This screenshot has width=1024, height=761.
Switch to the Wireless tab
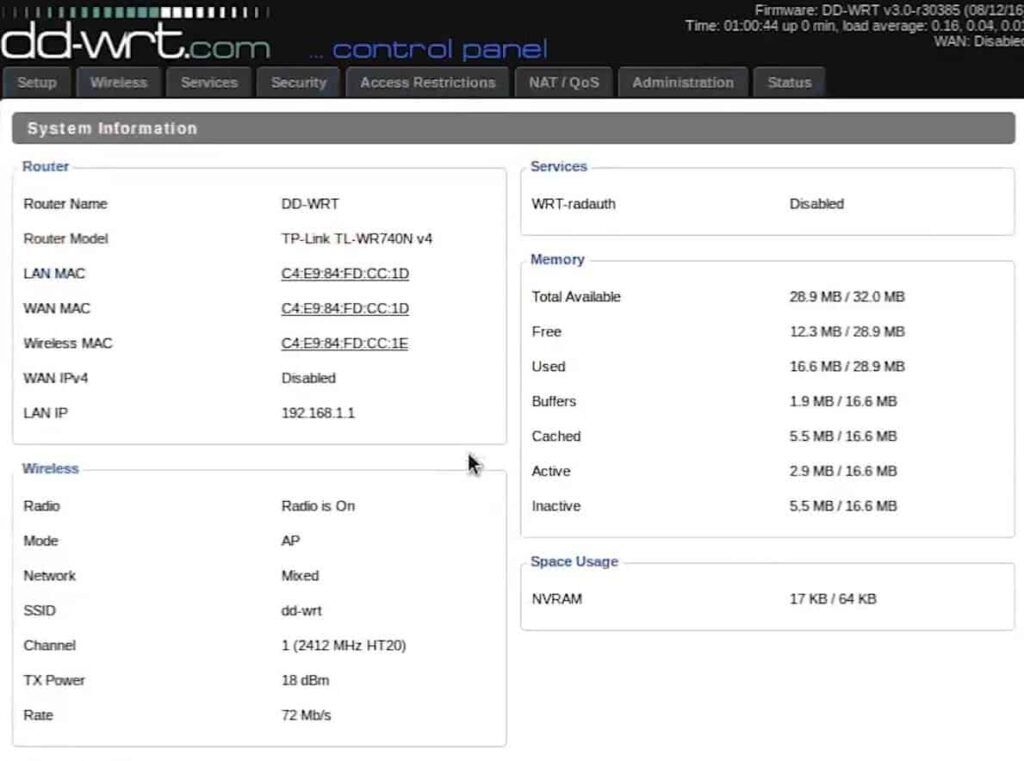coord(118,82)
